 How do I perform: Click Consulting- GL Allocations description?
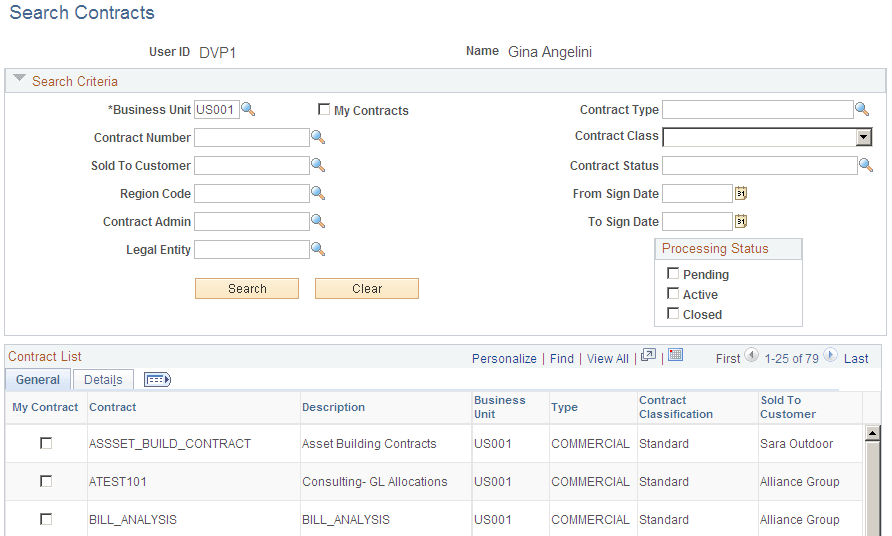click(x=374, y=481)
